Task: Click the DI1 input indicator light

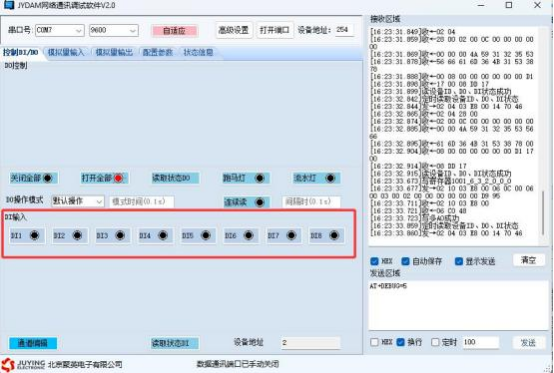Action: [34, 235]
